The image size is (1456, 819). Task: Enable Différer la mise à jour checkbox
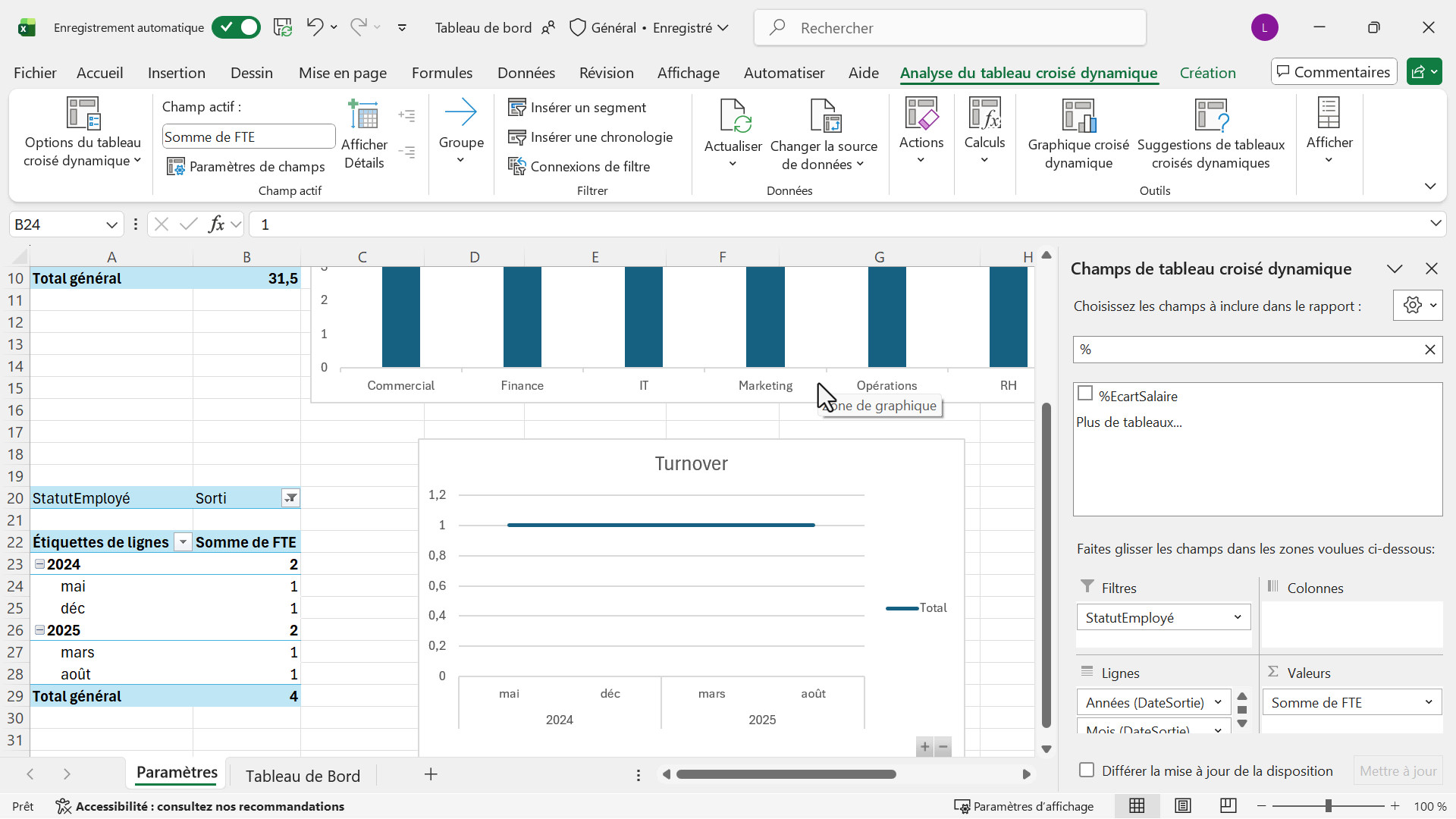point(1087,770)
